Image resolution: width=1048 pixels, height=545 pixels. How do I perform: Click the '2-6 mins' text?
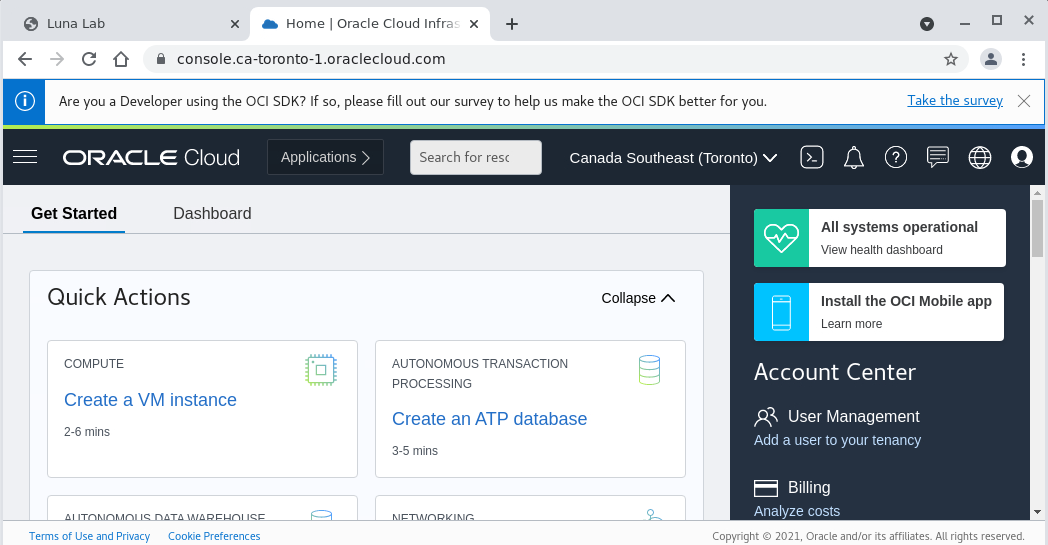(x=87, y=432)
